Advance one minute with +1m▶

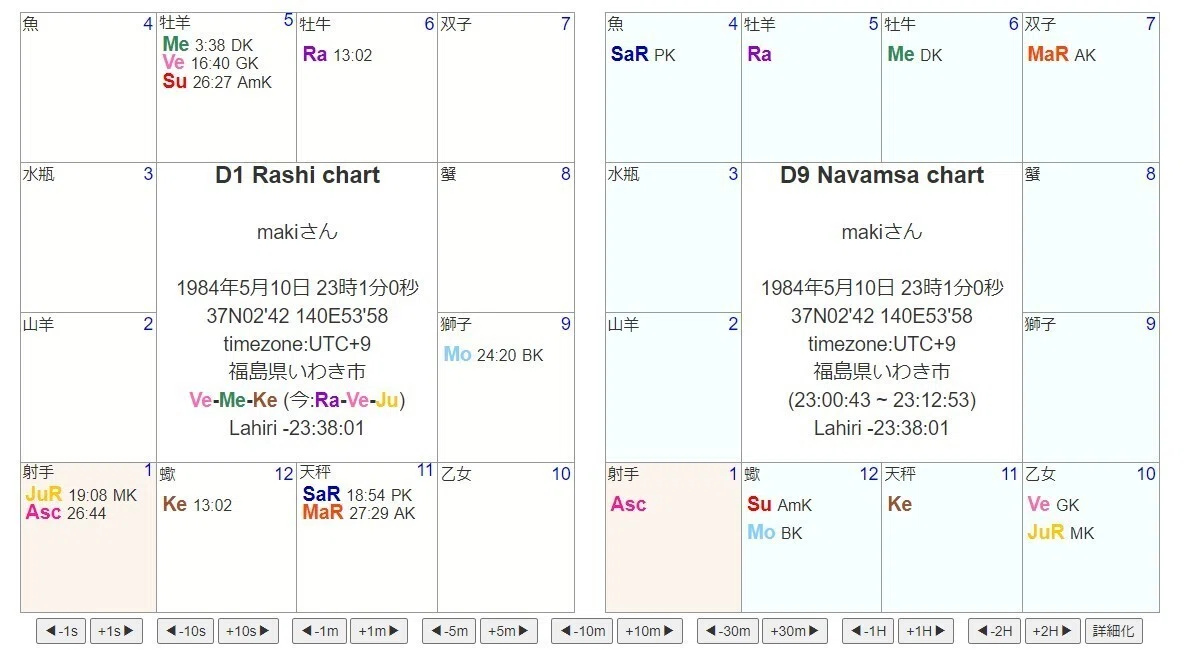tap(379, 631)
